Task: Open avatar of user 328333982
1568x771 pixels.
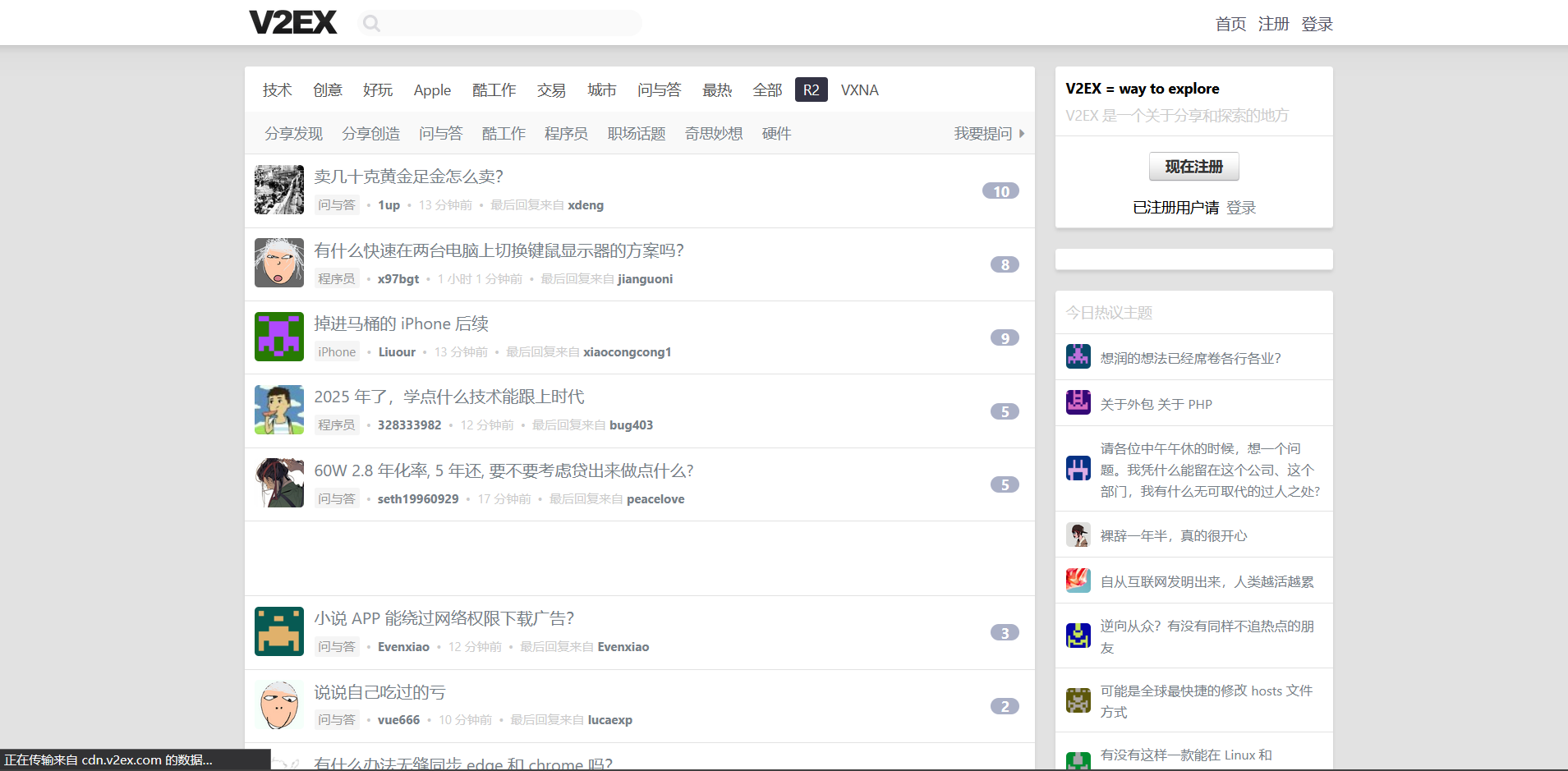Action: coord(278,410)
